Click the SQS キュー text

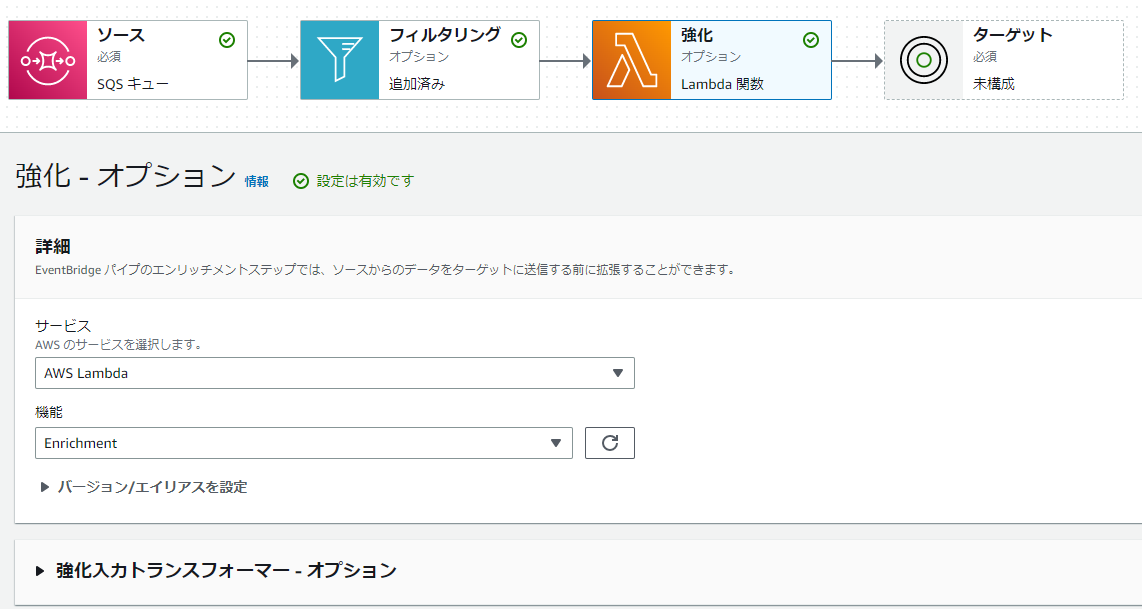[x=133, y=84]
